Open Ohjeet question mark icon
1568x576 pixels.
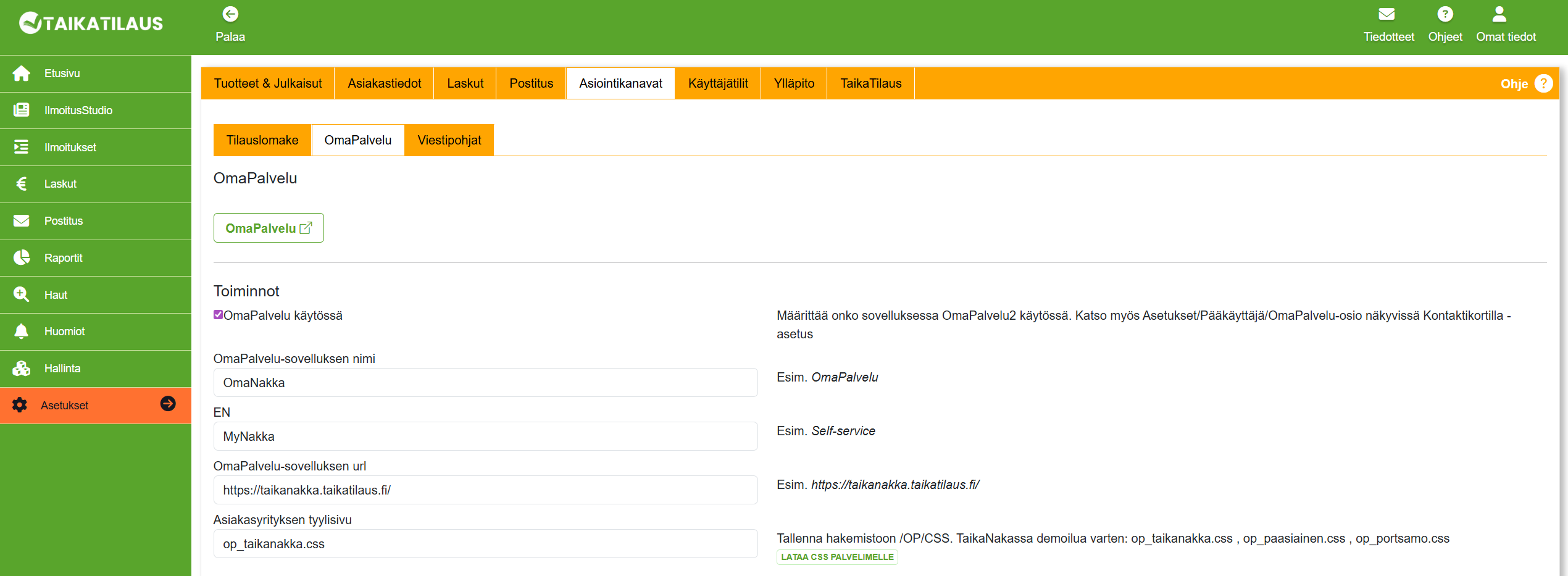click(x=1445, y=14)
